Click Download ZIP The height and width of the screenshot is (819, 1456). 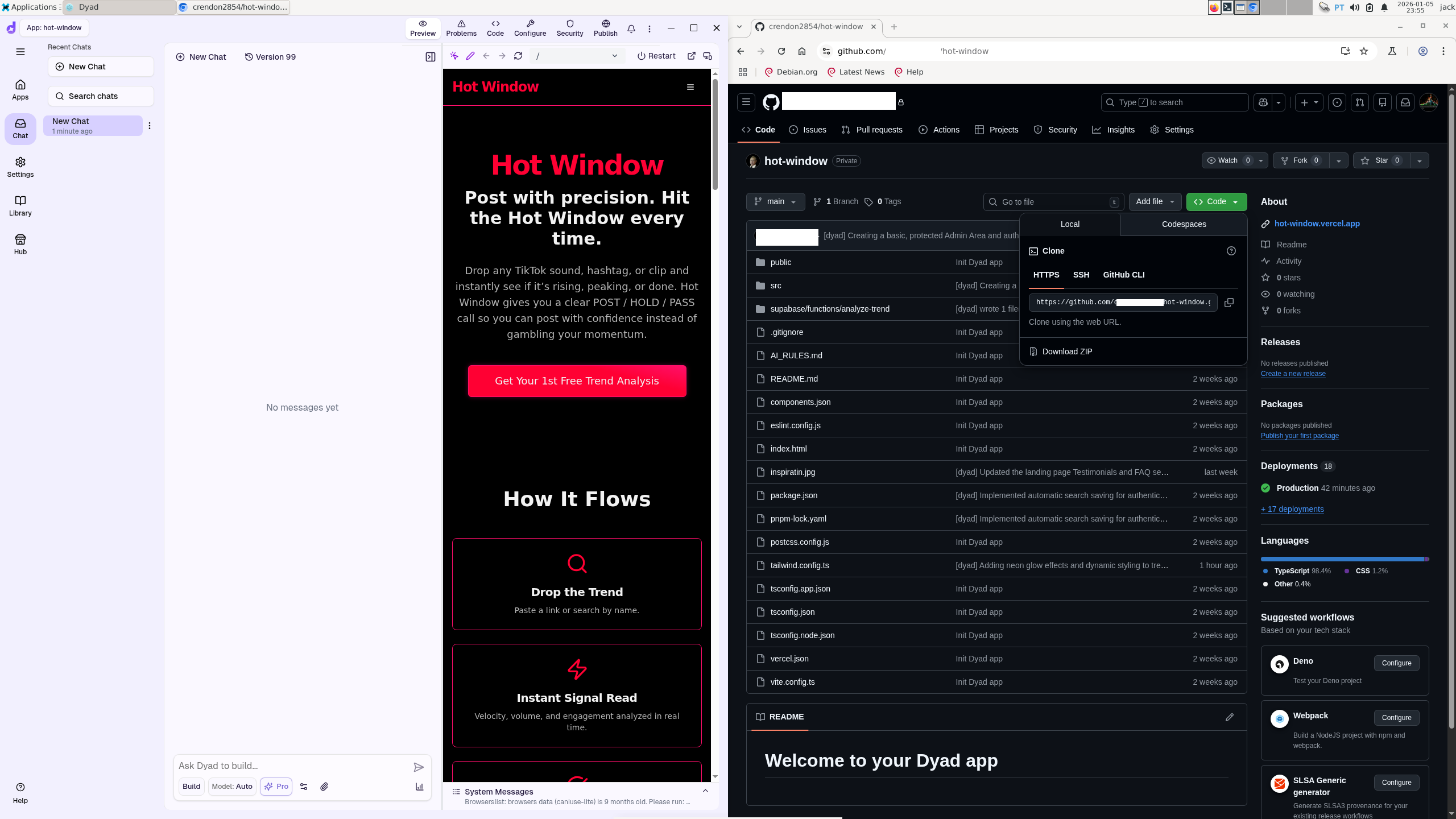click(x=1067, y=351)
